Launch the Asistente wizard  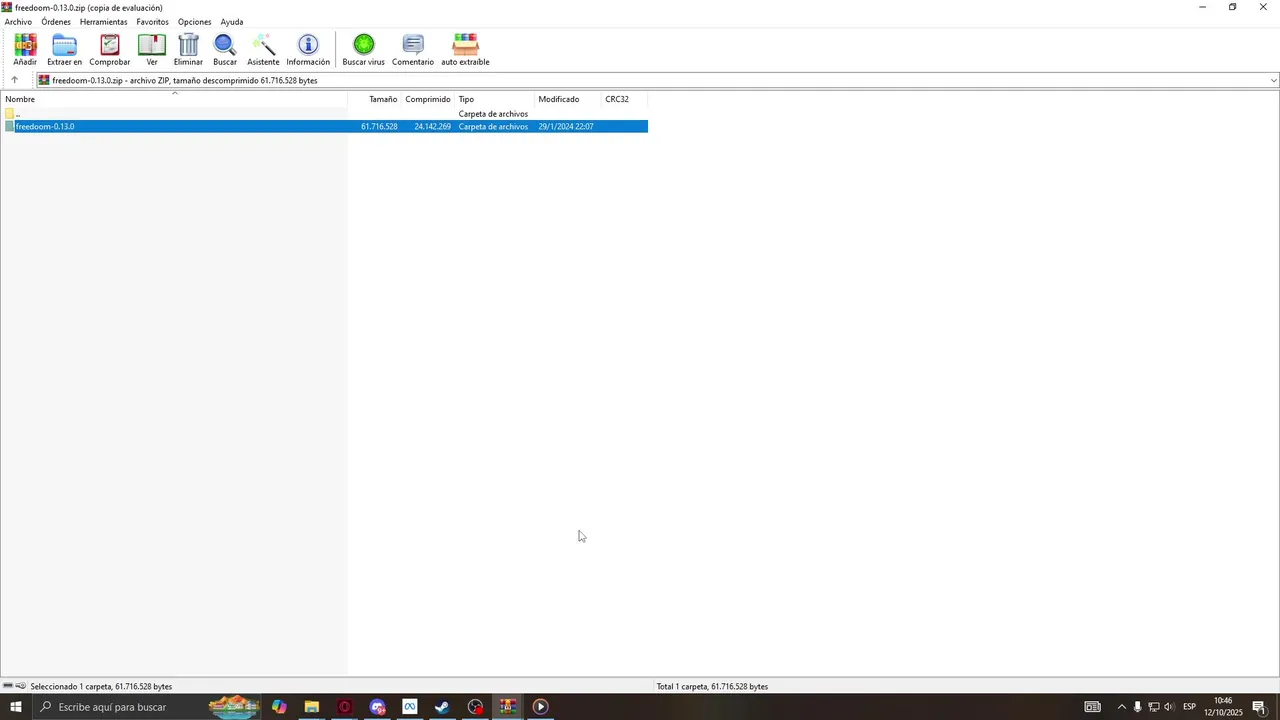263,50
